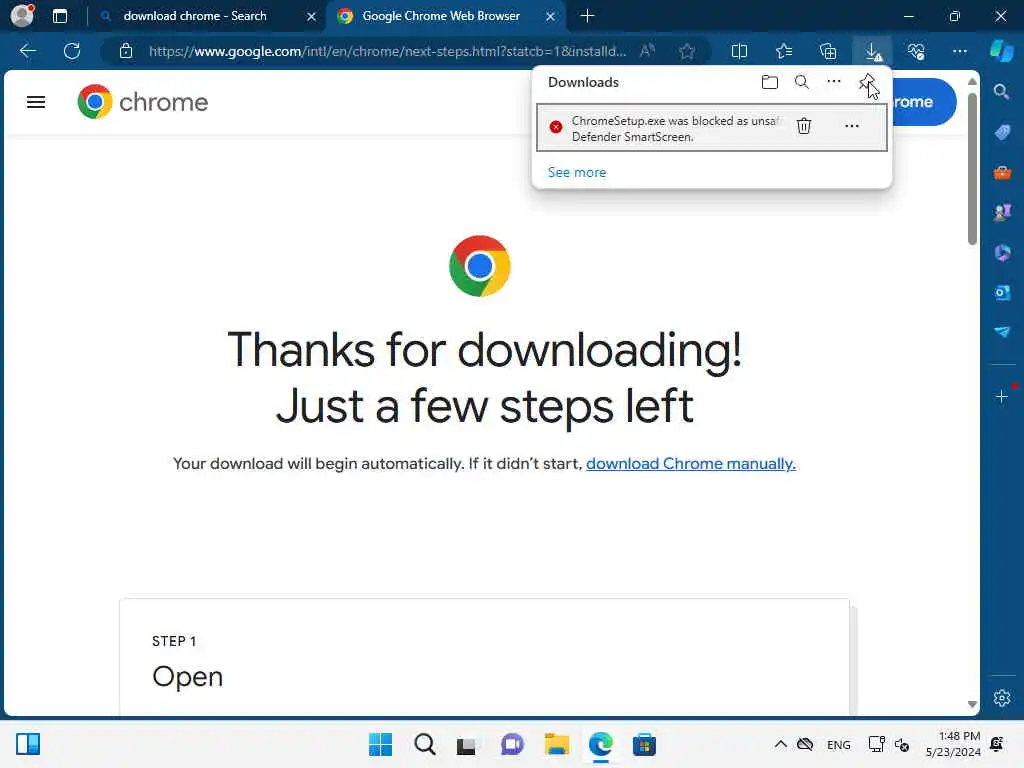Open sidebar Outlook icon
The image size is (1024, 768).
coord(1002,293)
